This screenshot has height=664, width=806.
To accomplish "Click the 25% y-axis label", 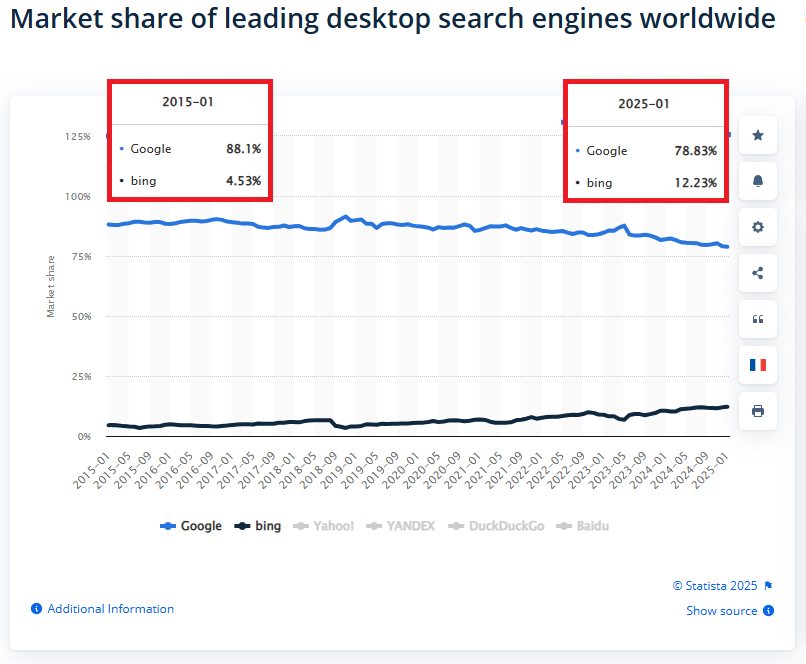I will pos(81,377).
